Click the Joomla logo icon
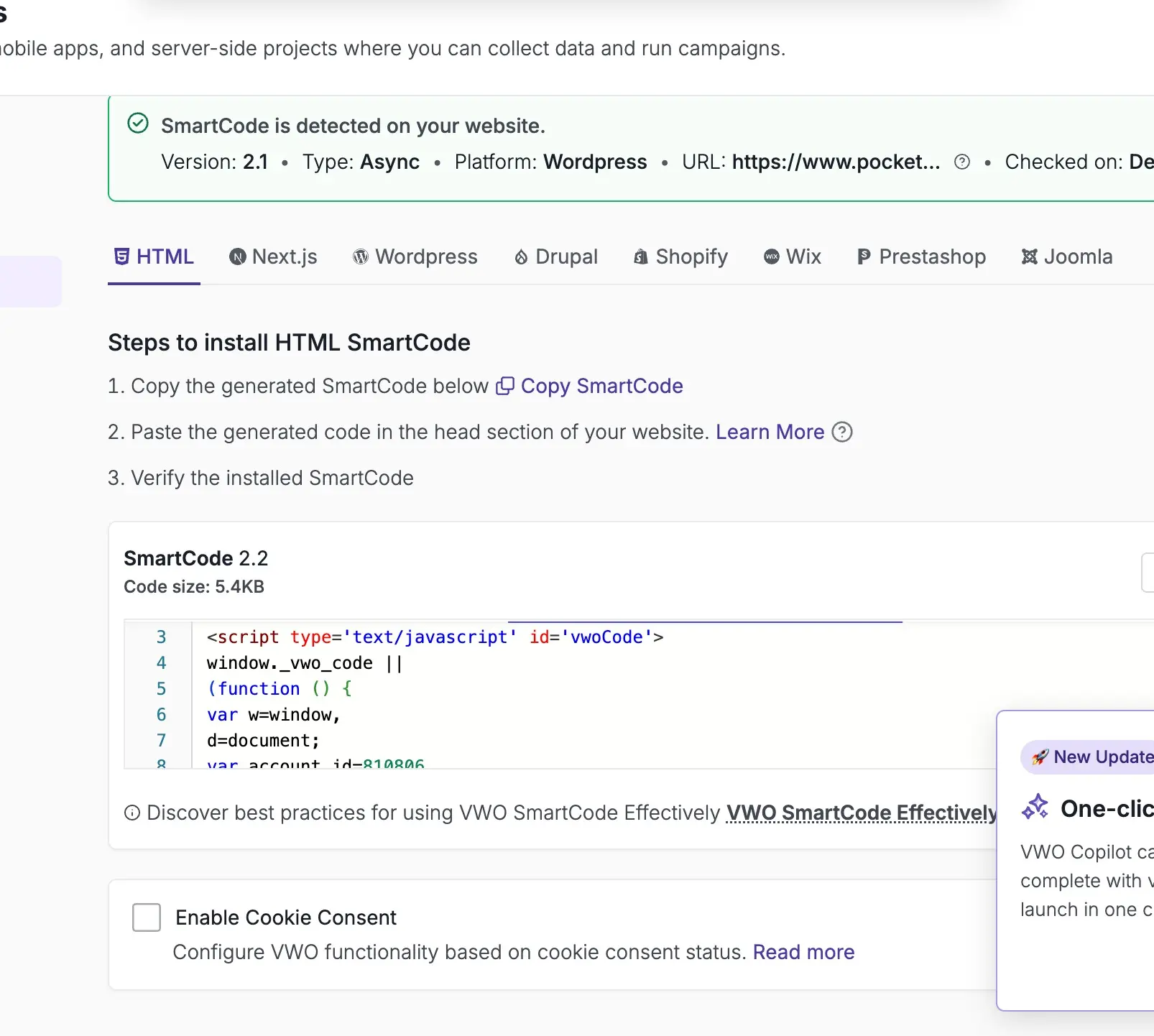Screen dimensions: 1154x1036 (x=1030, y=256)
